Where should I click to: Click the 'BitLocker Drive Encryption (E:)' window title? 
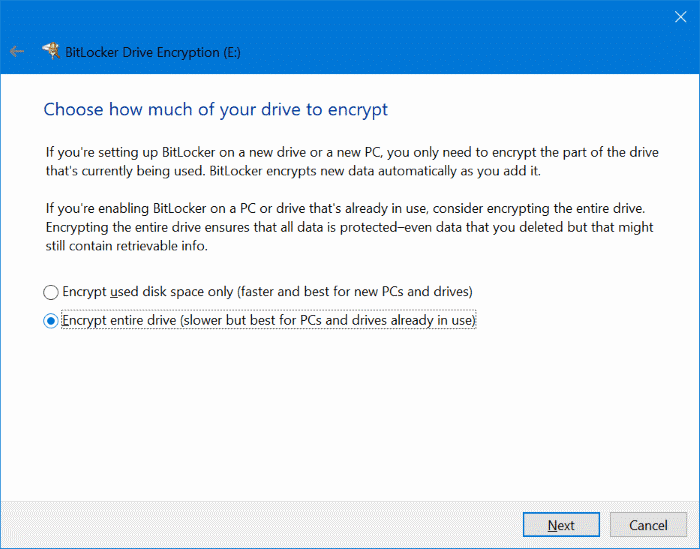tap(153, 52)
